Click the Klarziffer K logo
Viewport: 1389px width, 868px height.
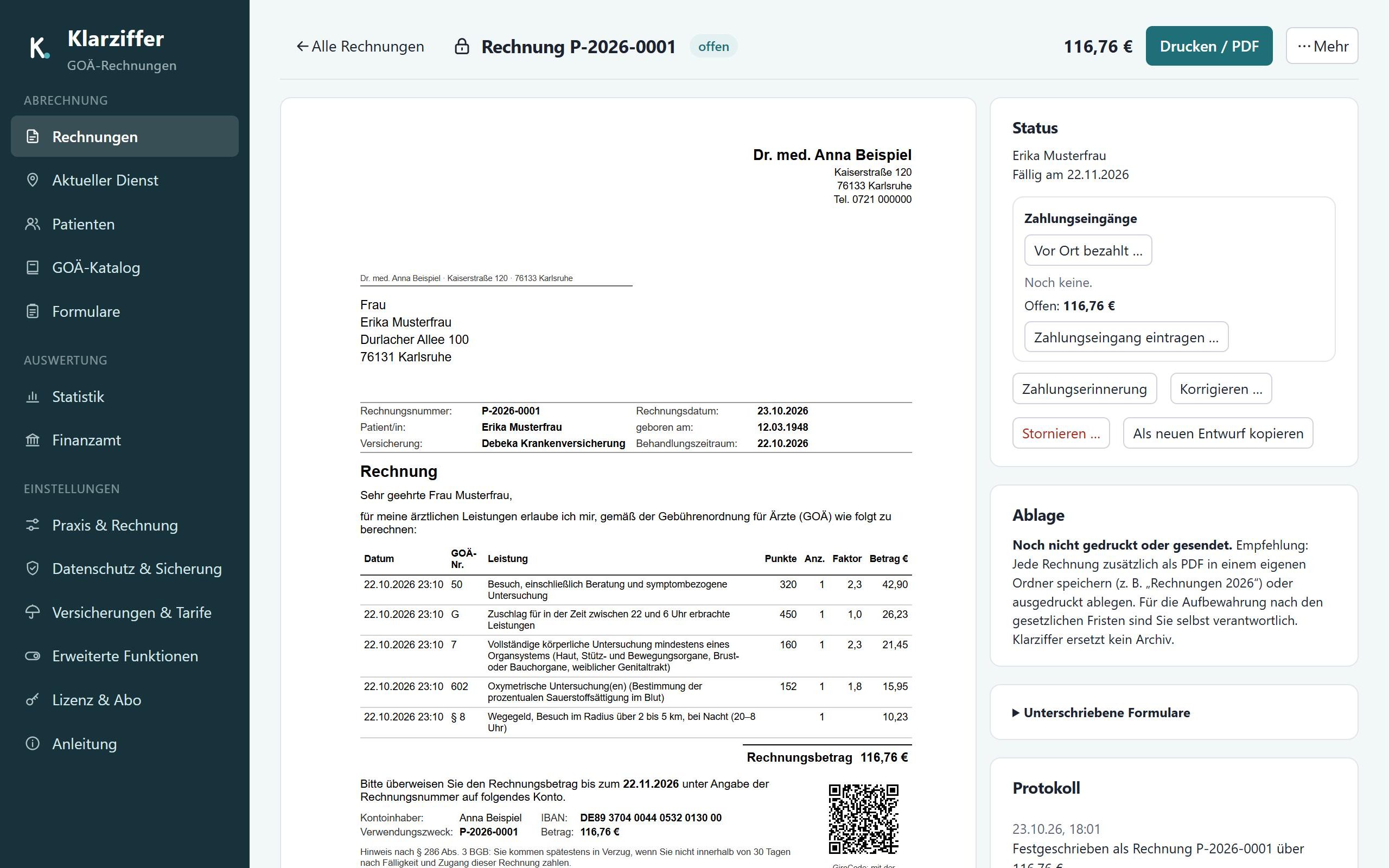pyautogui.click(x=39, y=48)
